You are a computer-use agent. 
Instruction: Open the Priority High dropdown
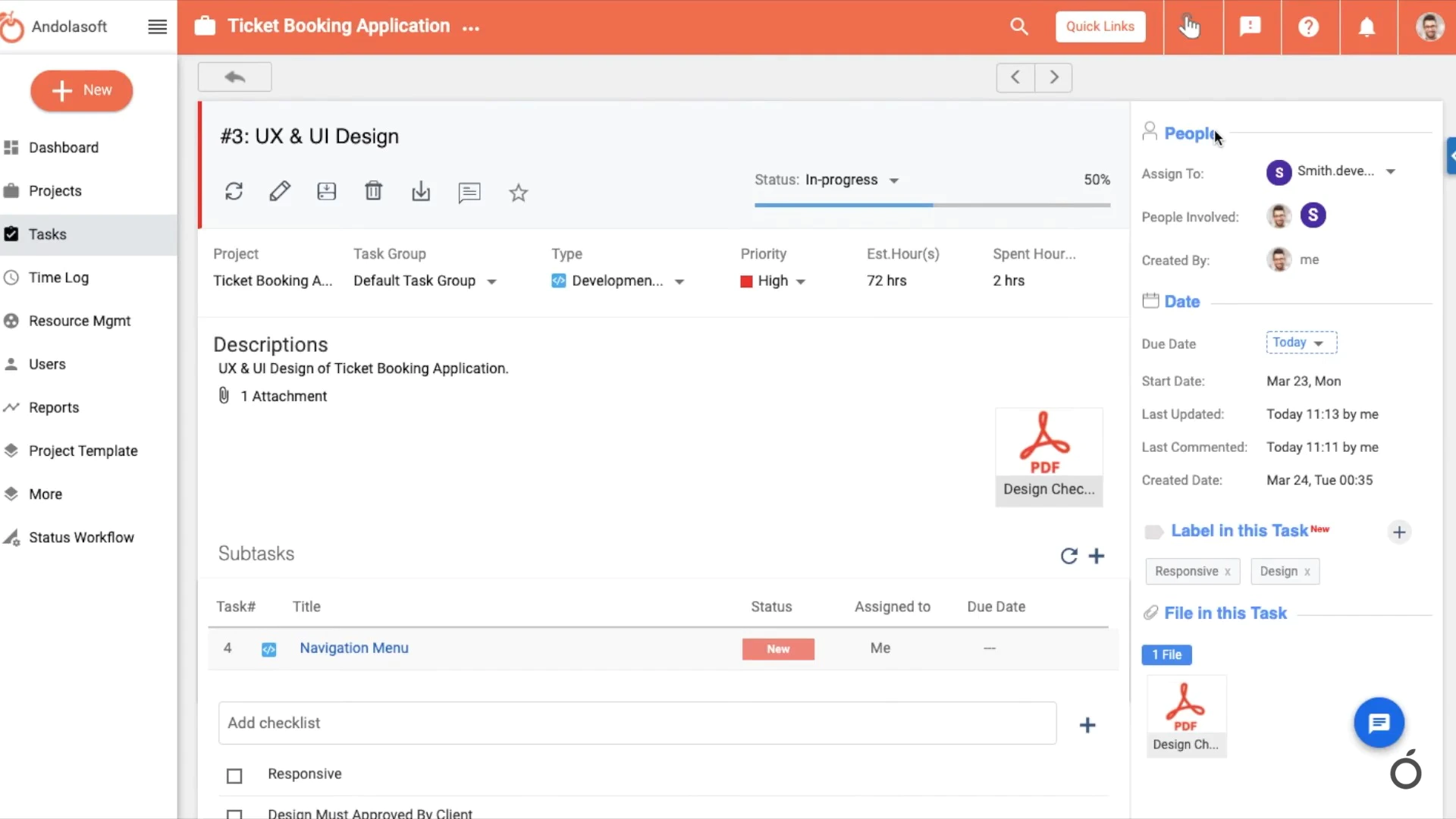801,281
